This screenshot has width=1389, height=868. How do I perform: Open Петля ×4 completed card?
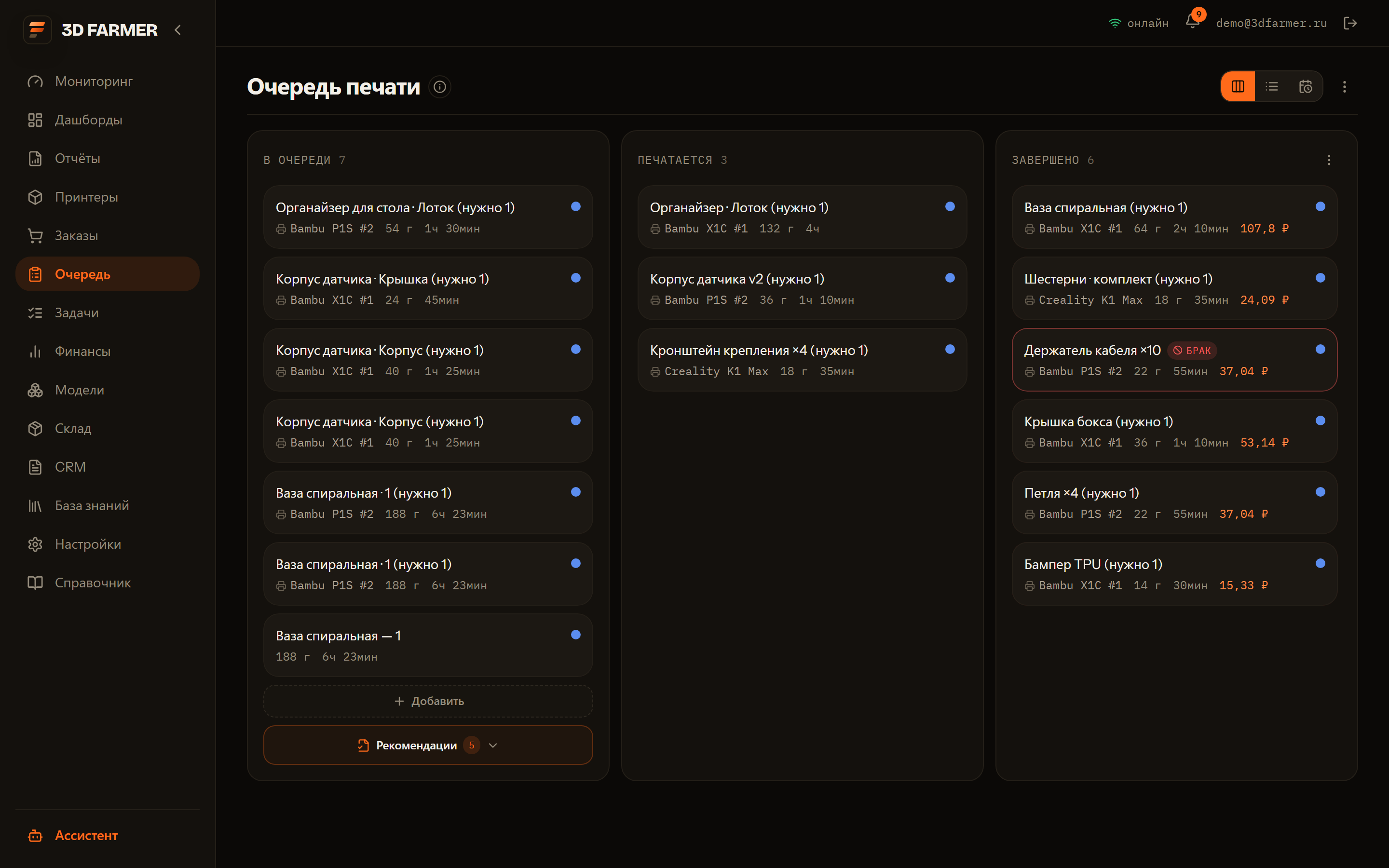point(1174,502)
